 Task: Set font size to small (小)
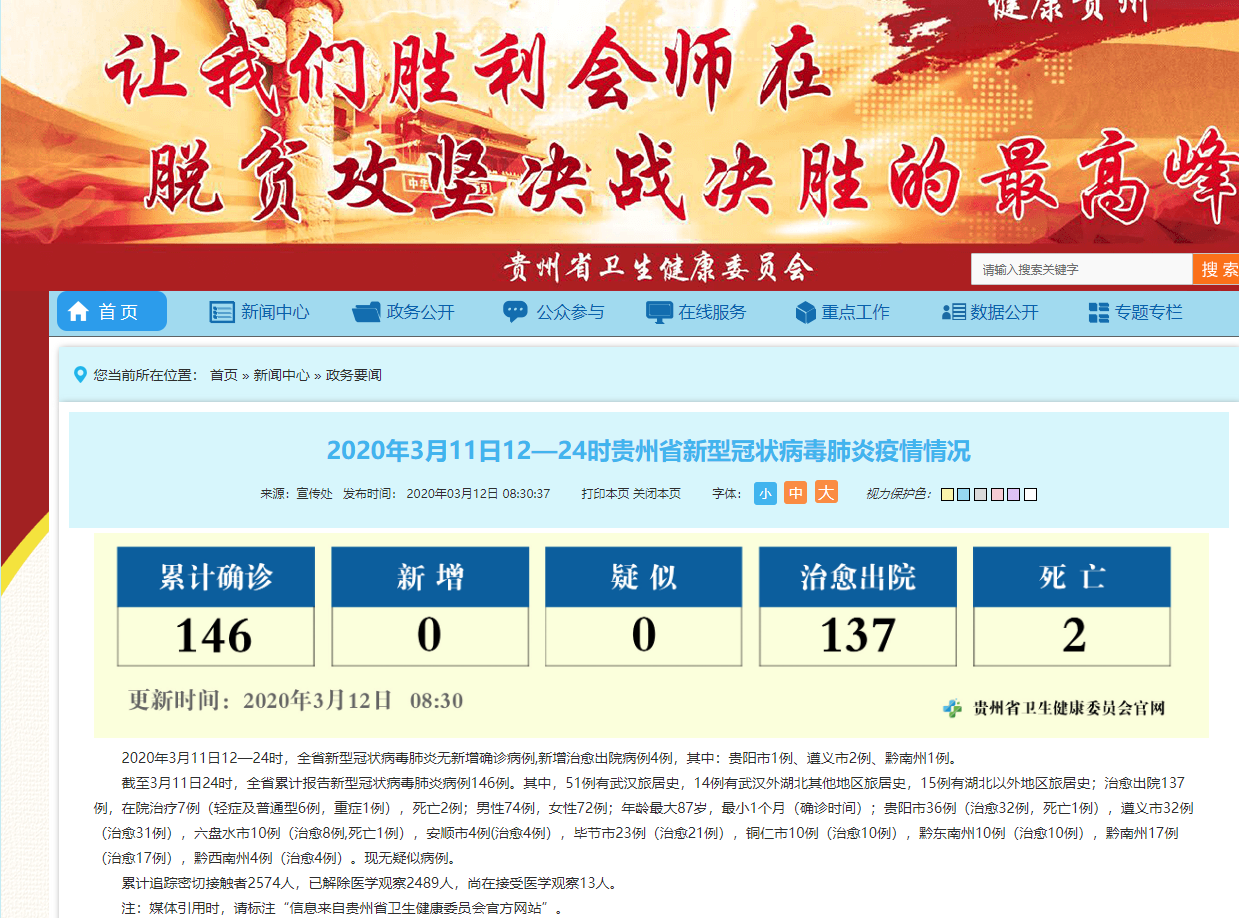(765, 493)
